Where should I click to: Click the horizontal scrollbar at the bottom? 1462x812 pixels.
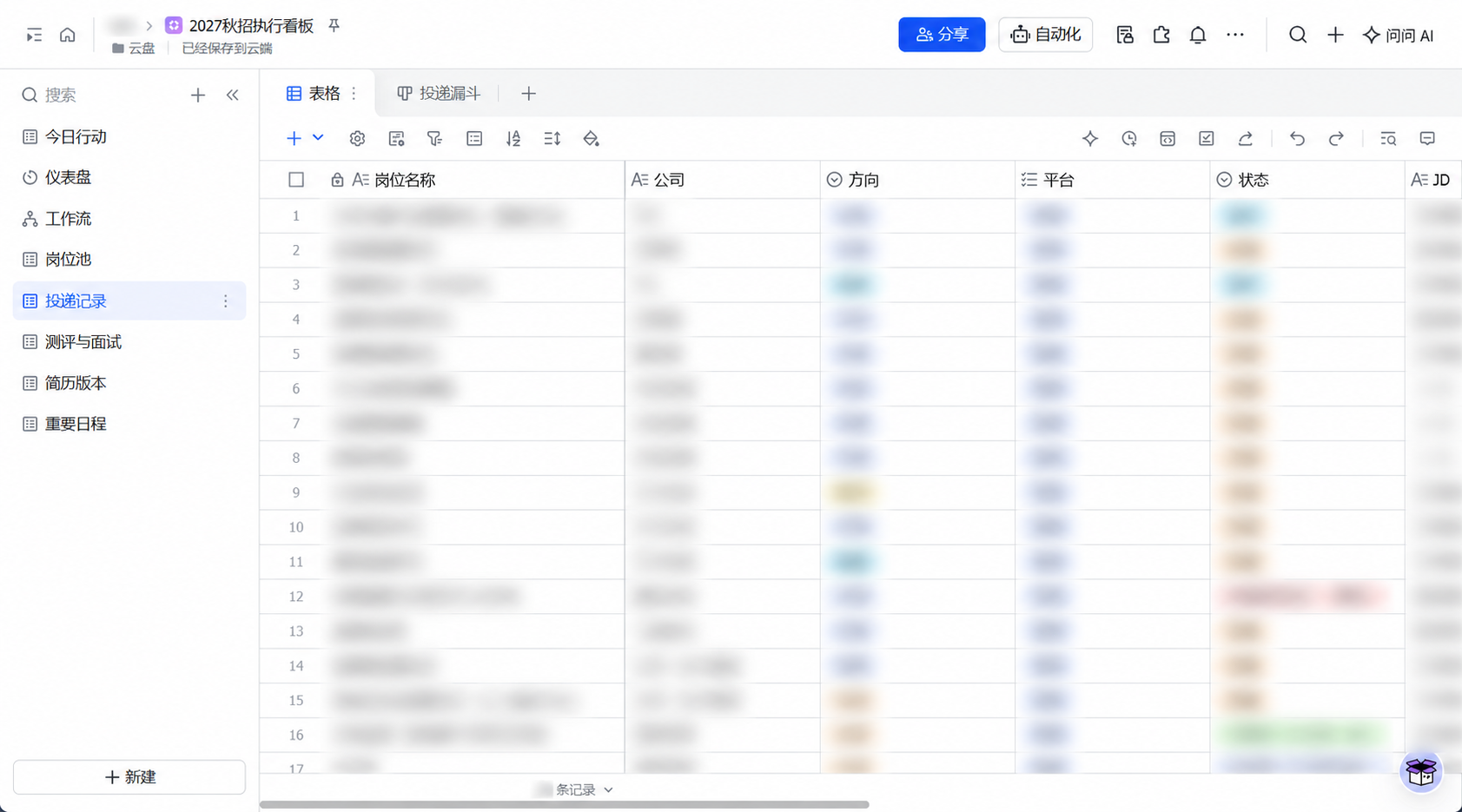pyautogui.click(x=565, y=805)
